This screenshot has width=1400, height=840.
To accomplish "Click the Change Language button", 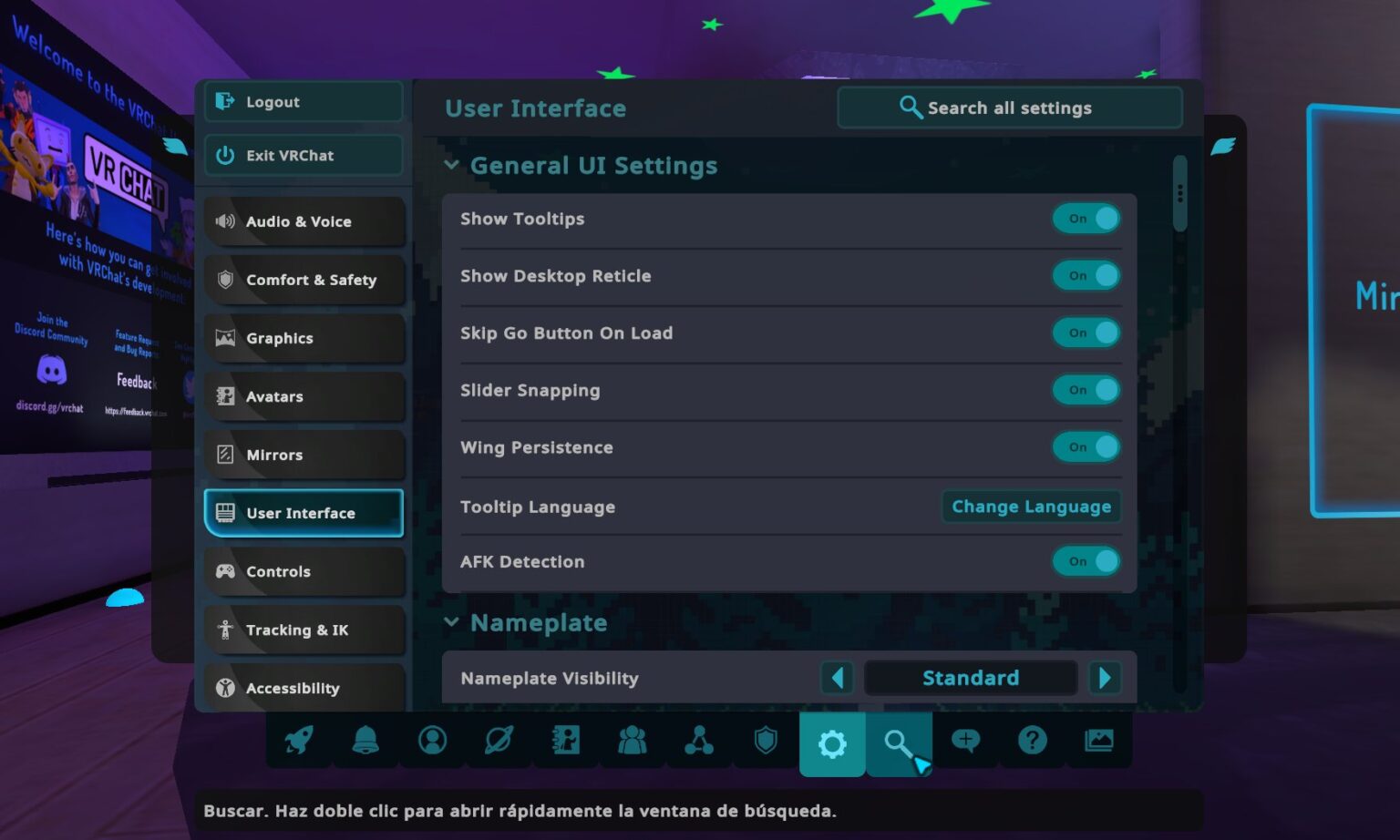I will click(1031, 507).
